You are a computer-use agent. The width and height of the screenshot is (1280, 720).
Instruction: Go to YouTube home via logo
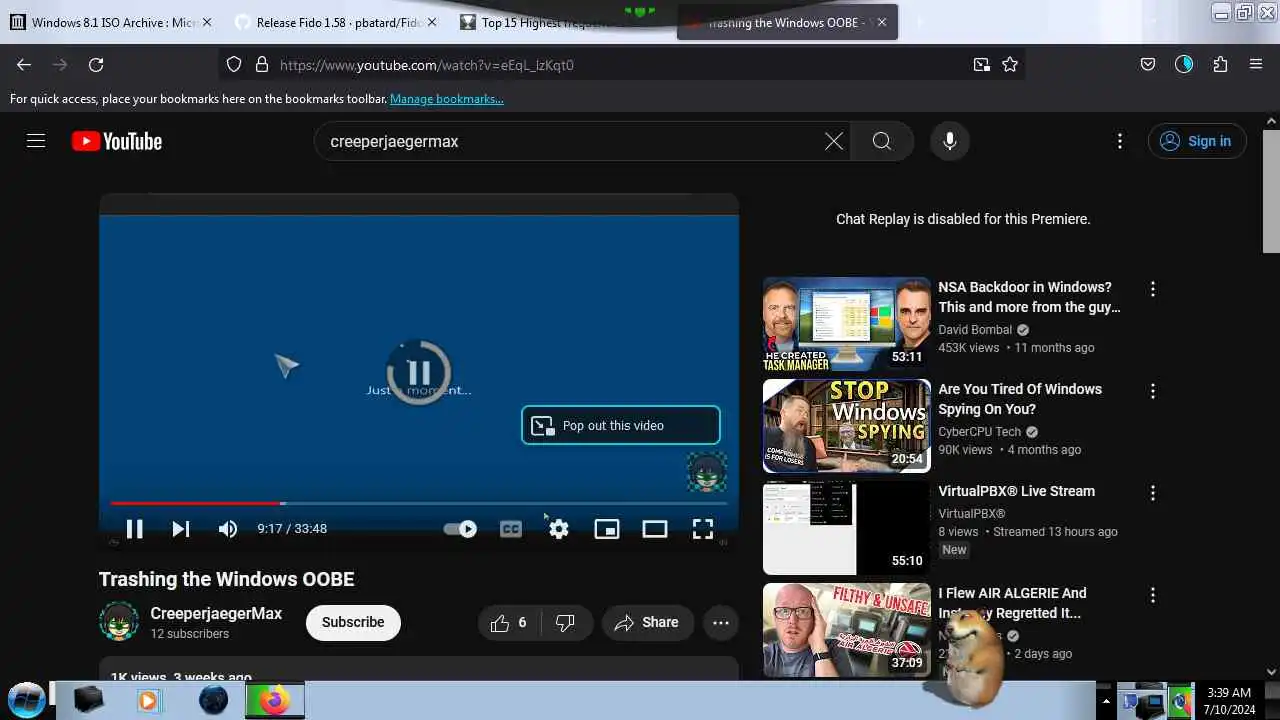[x=117, y=141]
